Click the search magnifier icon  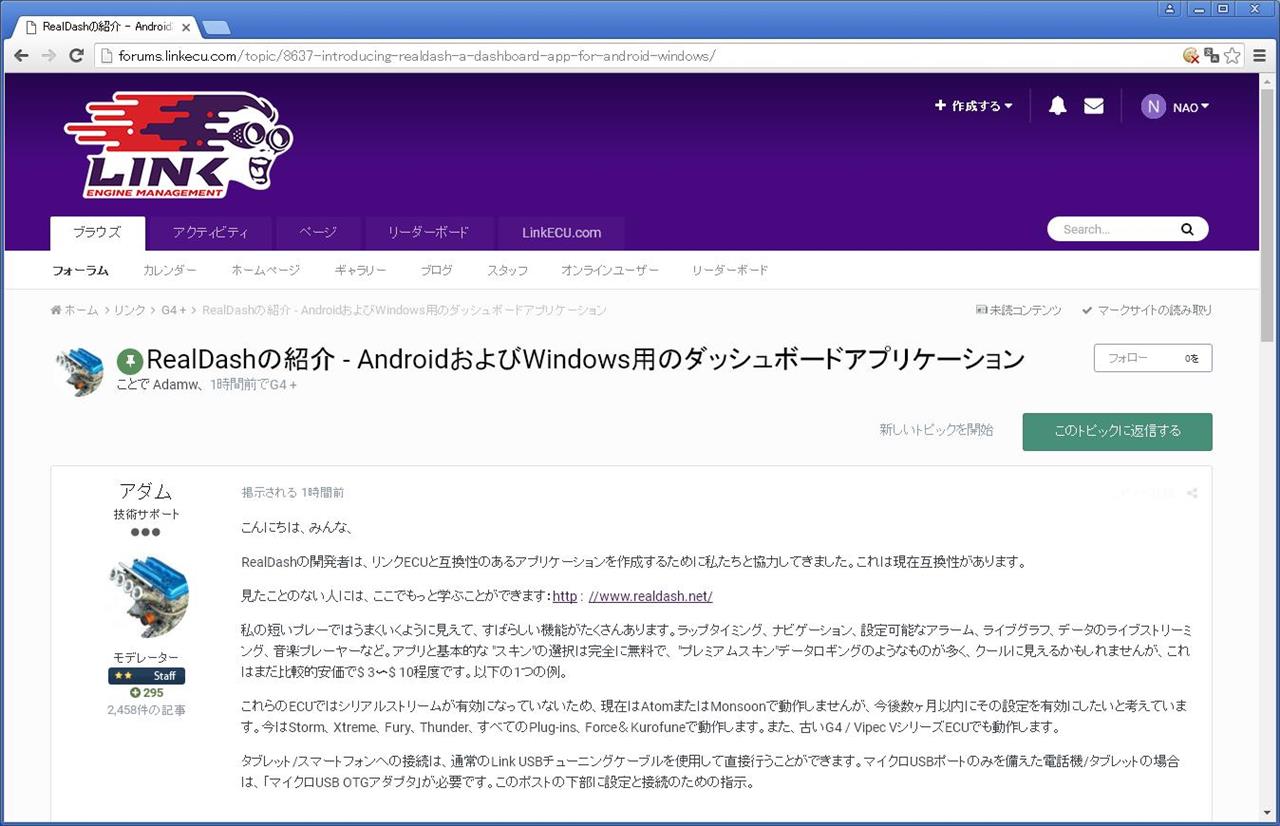pyautogui.click(x=1187, y=230)
